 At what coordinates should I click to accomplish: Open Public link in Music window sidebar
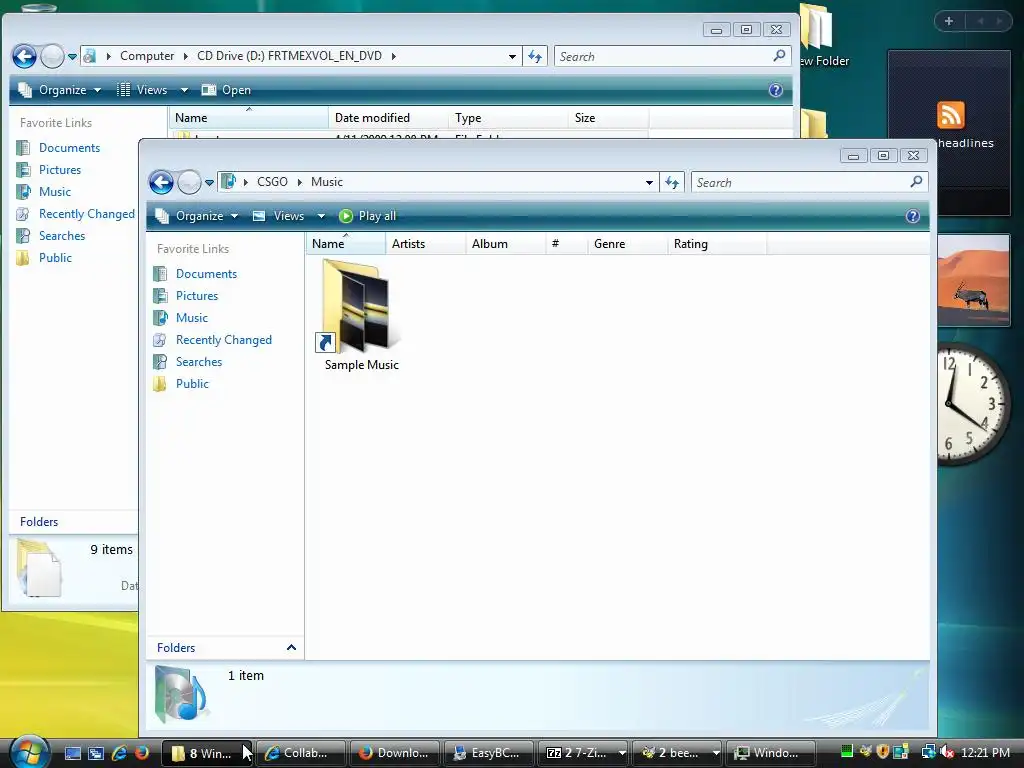[192, 384]
